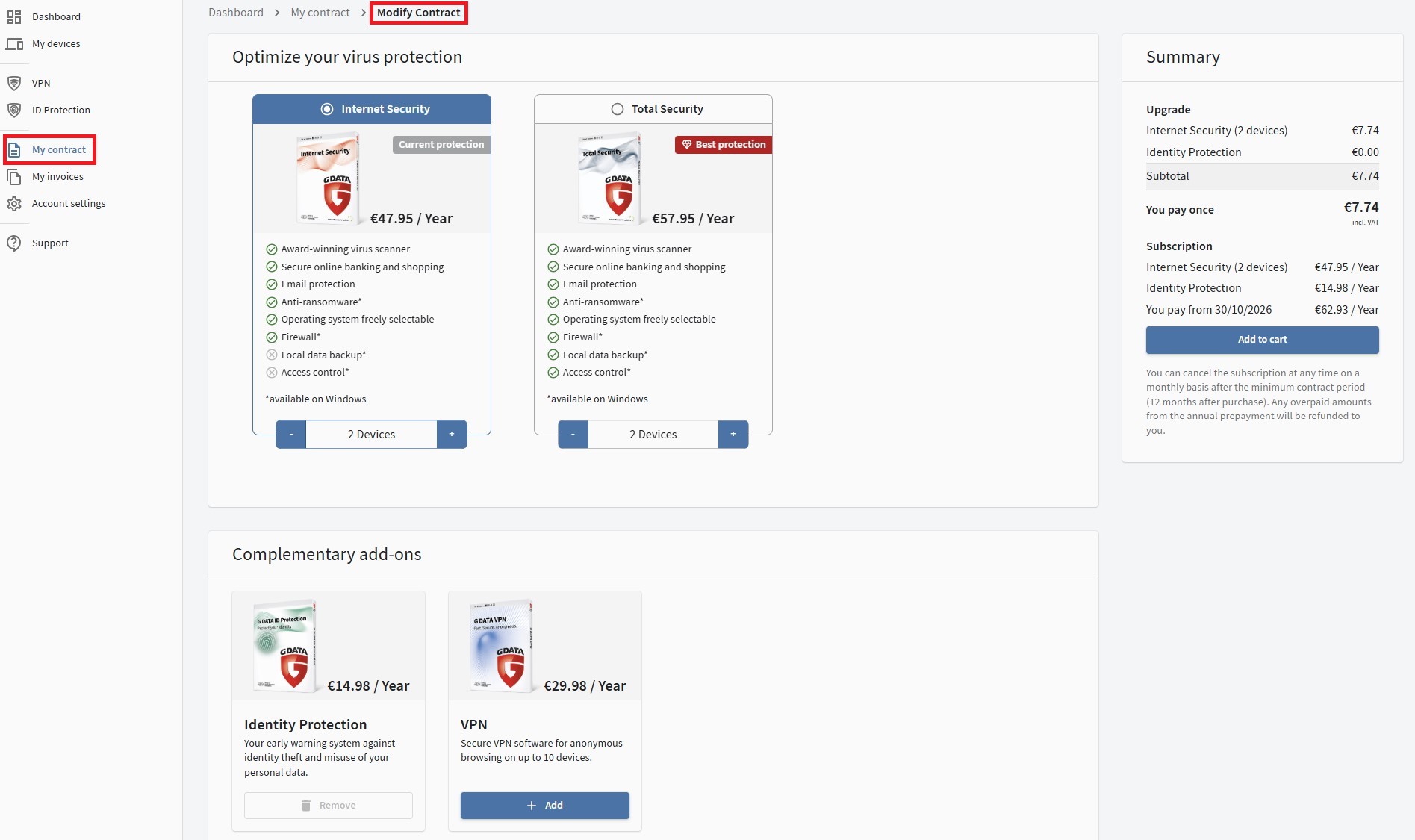Screen dimensions: 1415x840
Task: Click the ID Protection fingerprint shield icon
Action: (14, 110)
